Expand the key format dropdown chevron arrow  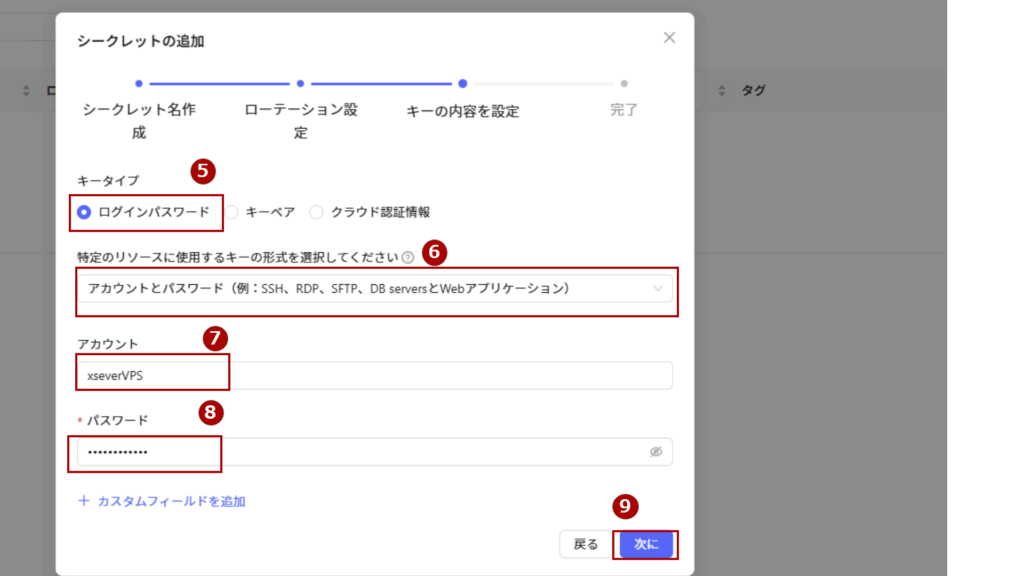click(657, 288)
